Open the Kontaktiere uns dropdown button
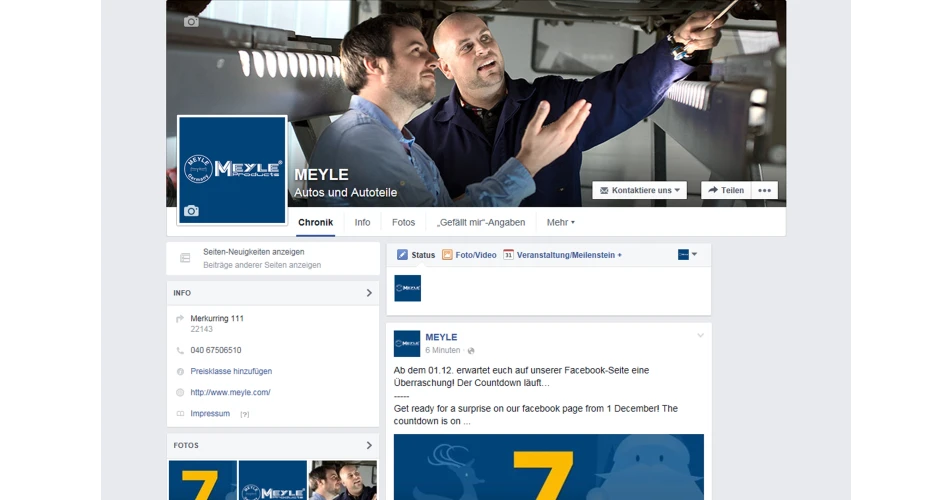952x500 pixels. click(639, 190)
